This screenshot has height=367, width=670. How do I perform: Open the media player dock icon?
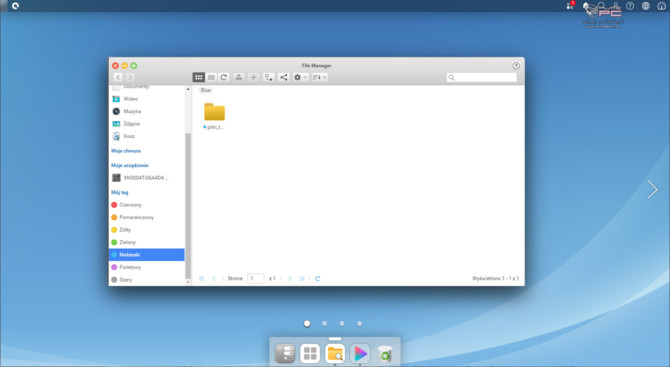(360, 353)
